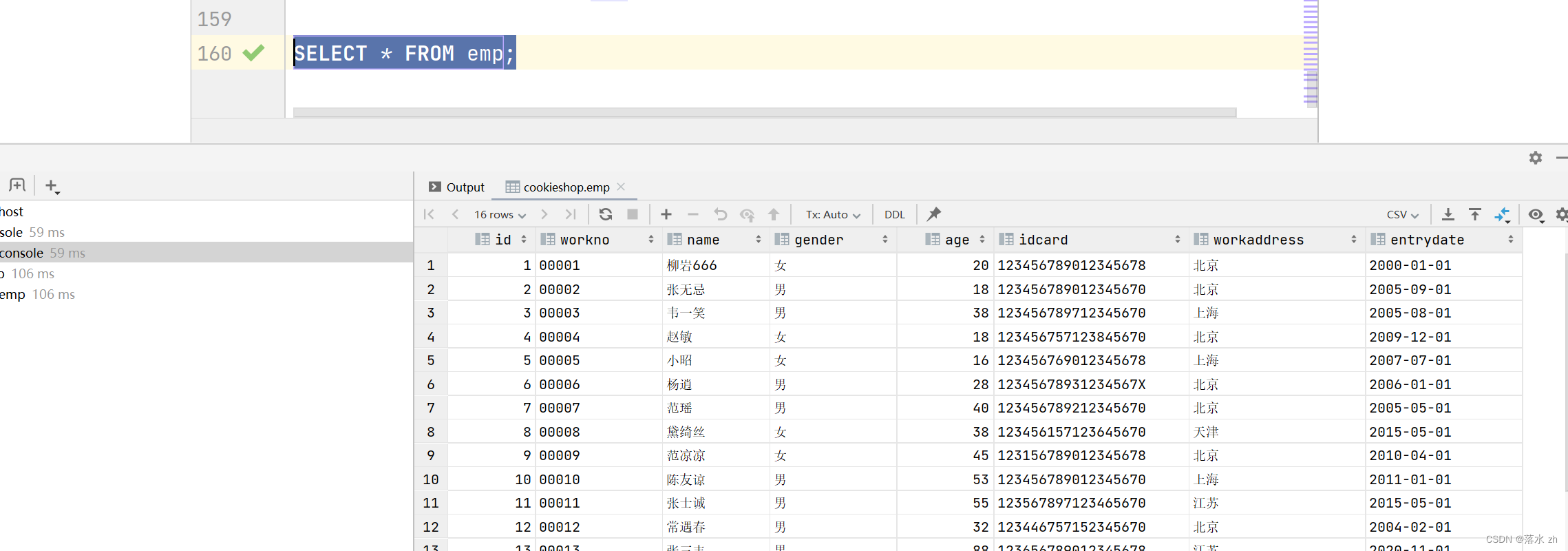Revert changes with undo arrow icon
Screen dimensions: 1568x551
pos(721,214)
